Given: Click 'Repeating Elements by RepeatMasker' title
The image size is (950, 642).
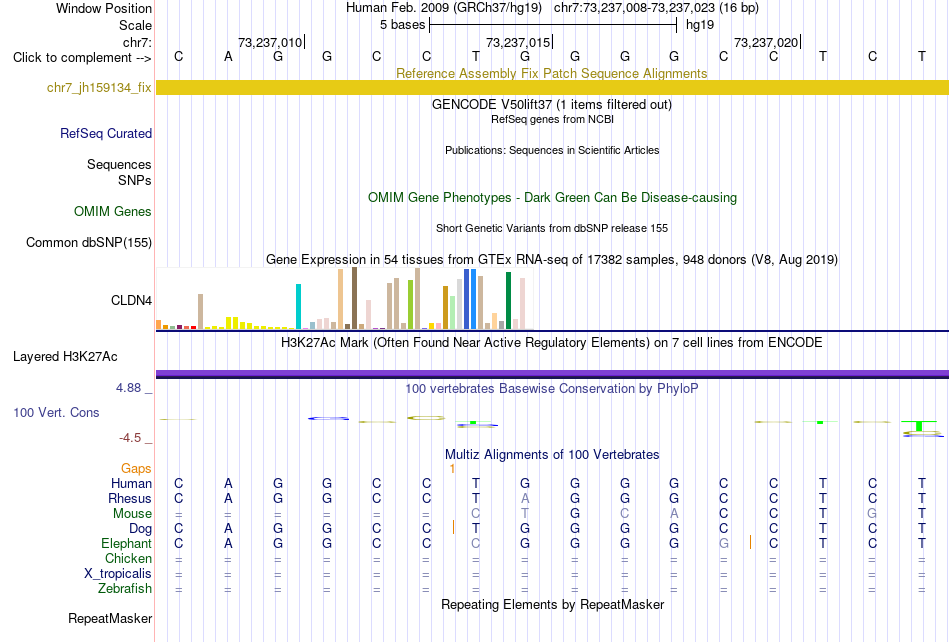Looking at the screenshot, I should 552,604.
